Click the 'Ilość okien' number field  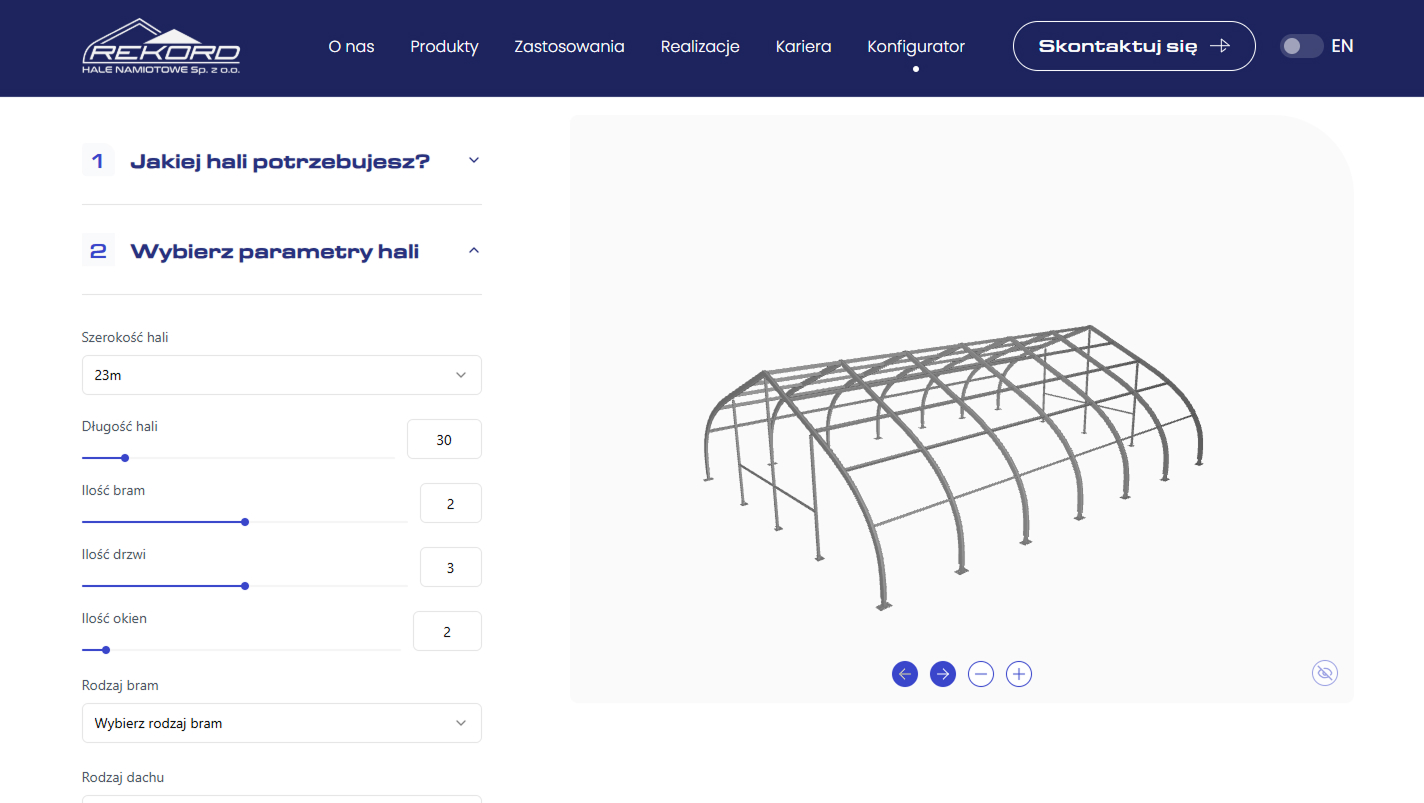(x=447, y=631)
